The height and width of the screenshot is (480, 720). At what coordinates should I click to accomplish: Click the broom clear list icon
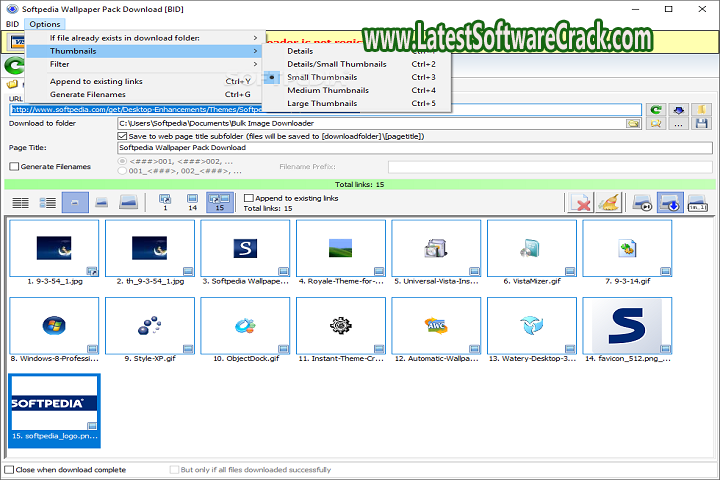click(x=608, y=203)
